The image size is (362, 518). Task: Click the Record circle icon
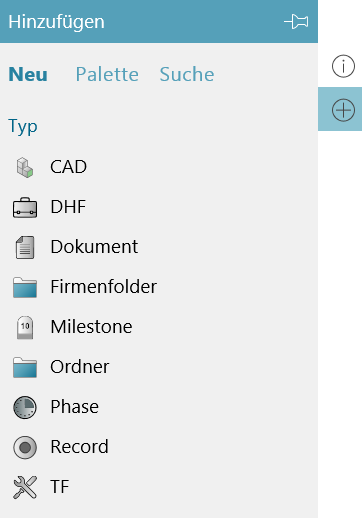[x=25, y=447]
